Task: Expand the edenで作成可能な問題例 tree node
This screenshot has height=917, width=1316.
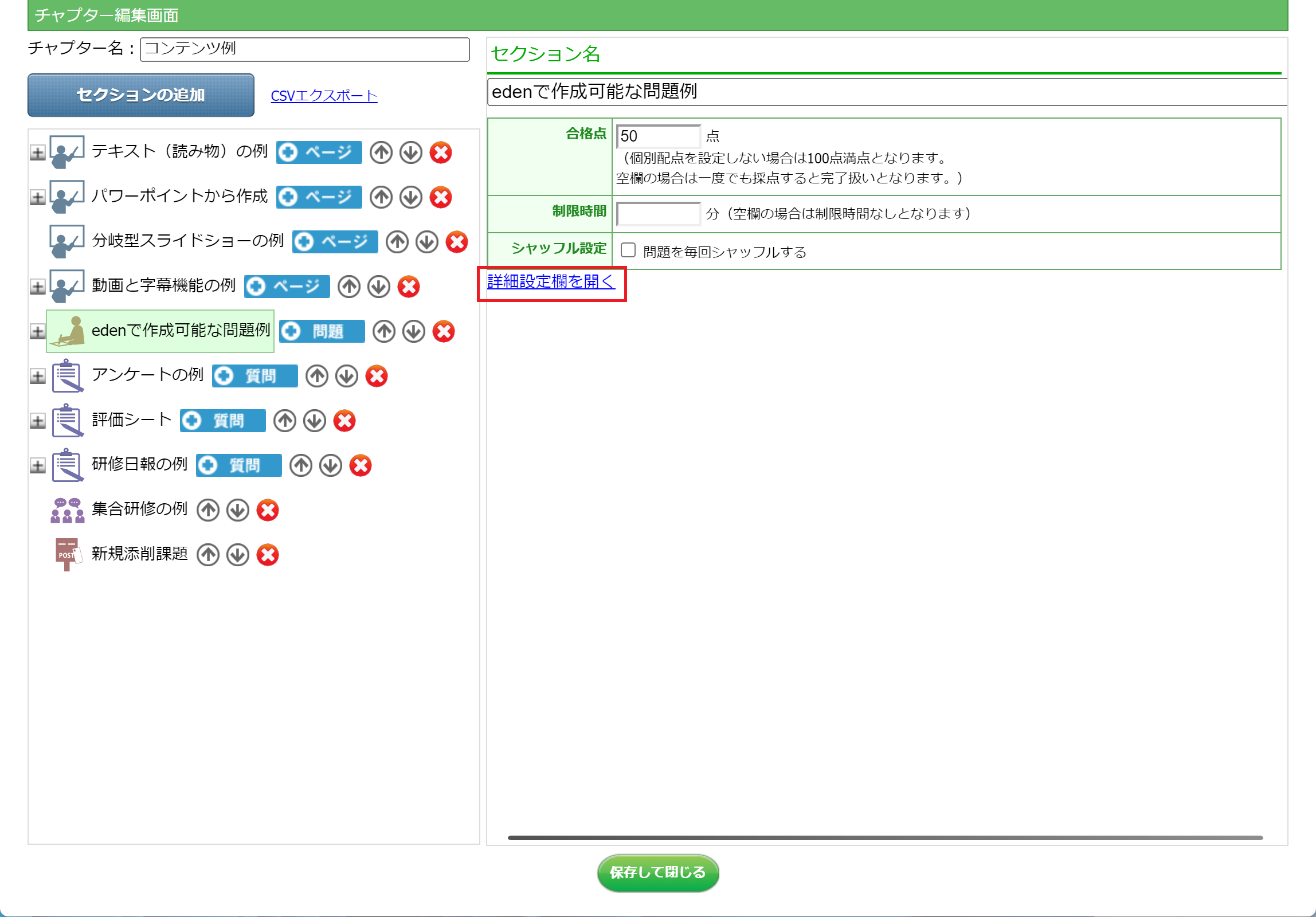Action: pyautogui.click(x=38, y=332)
